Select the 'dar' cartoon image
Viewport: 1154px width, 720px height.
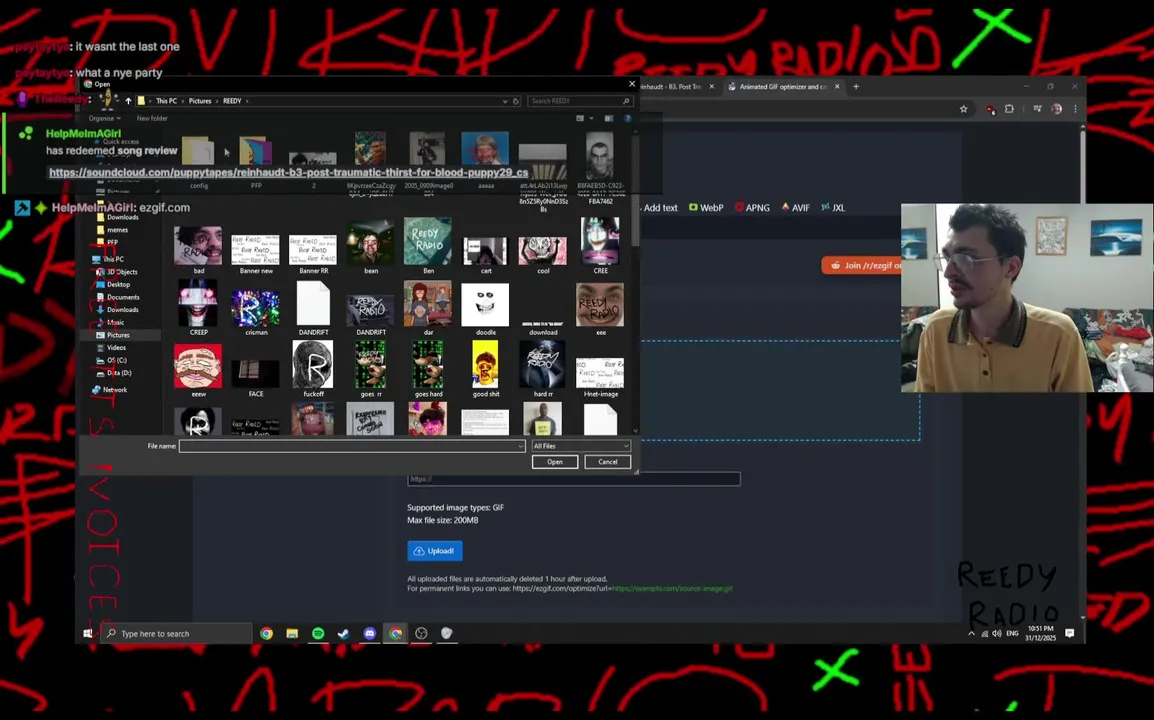click(x=428, y=308)
